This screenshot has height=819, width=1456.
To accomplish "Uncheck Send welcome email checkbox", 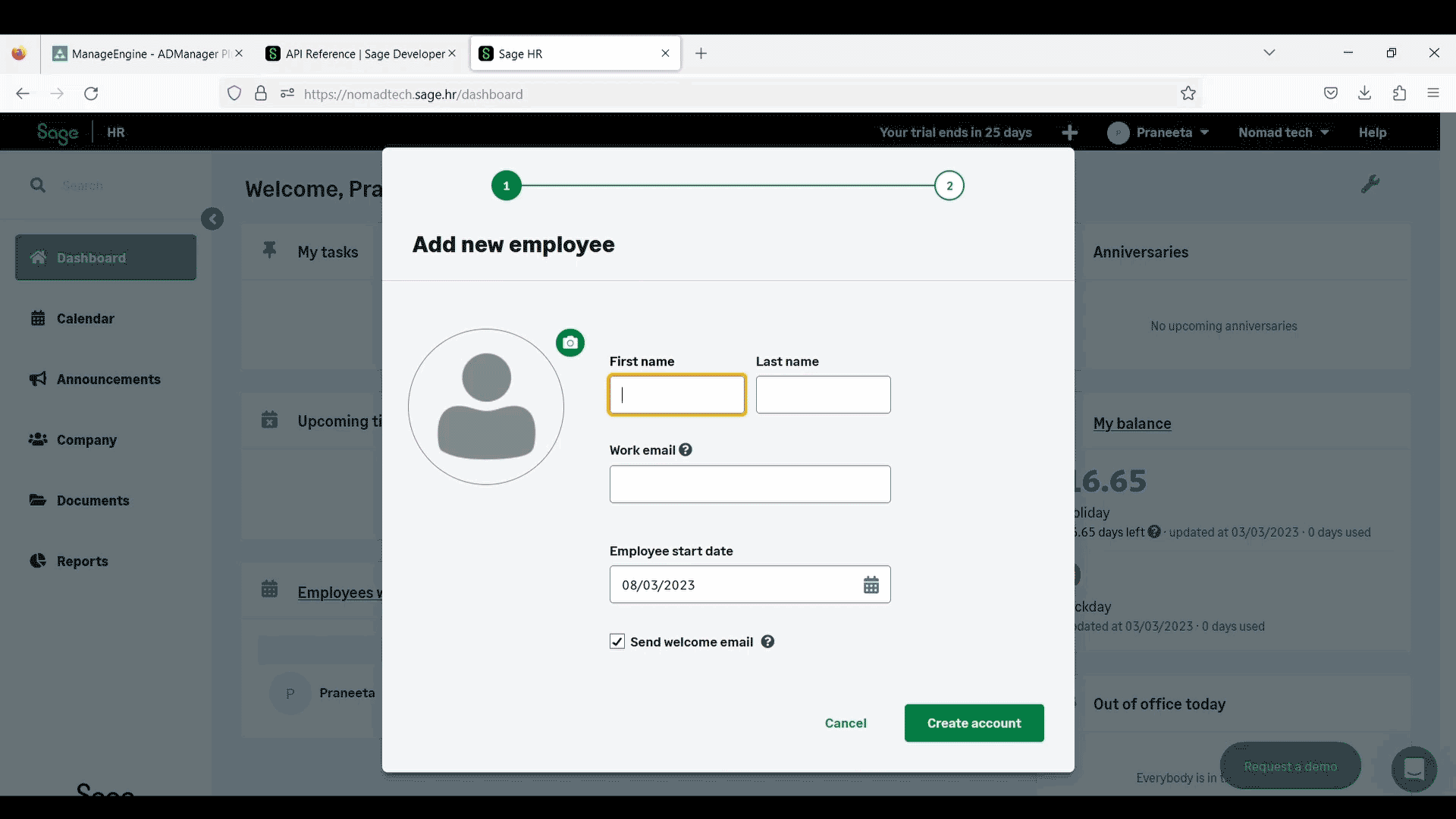I will (x=617, y=642).
